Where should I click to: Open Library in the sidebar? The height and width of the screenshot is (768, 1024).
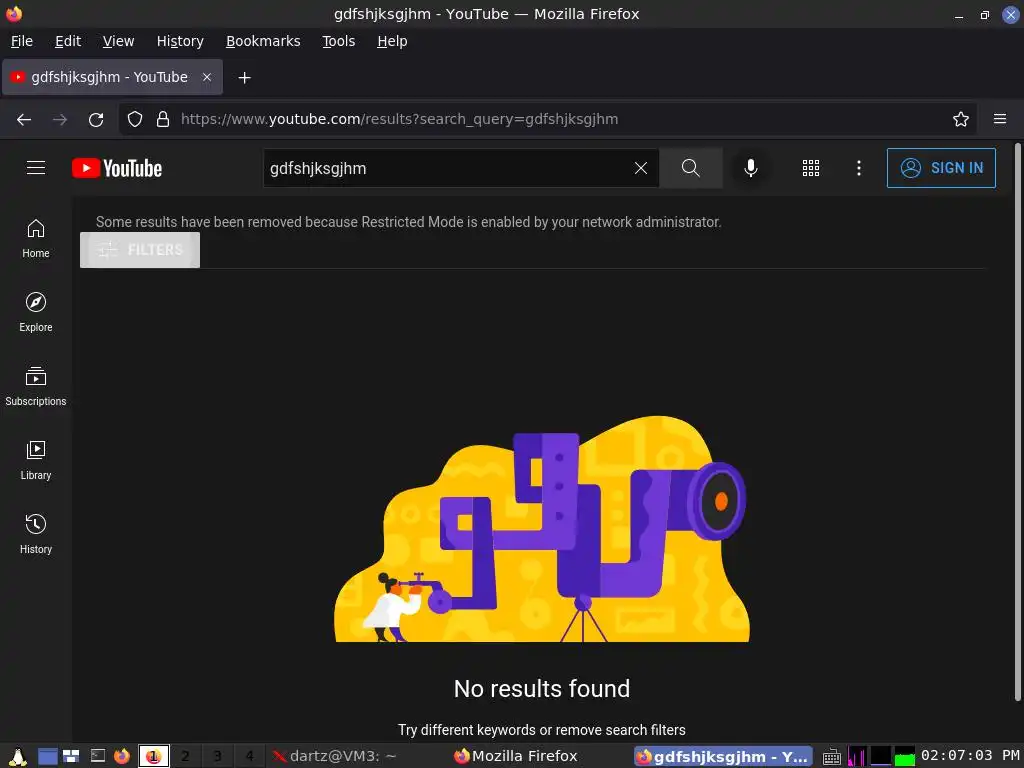click(36, 460)
